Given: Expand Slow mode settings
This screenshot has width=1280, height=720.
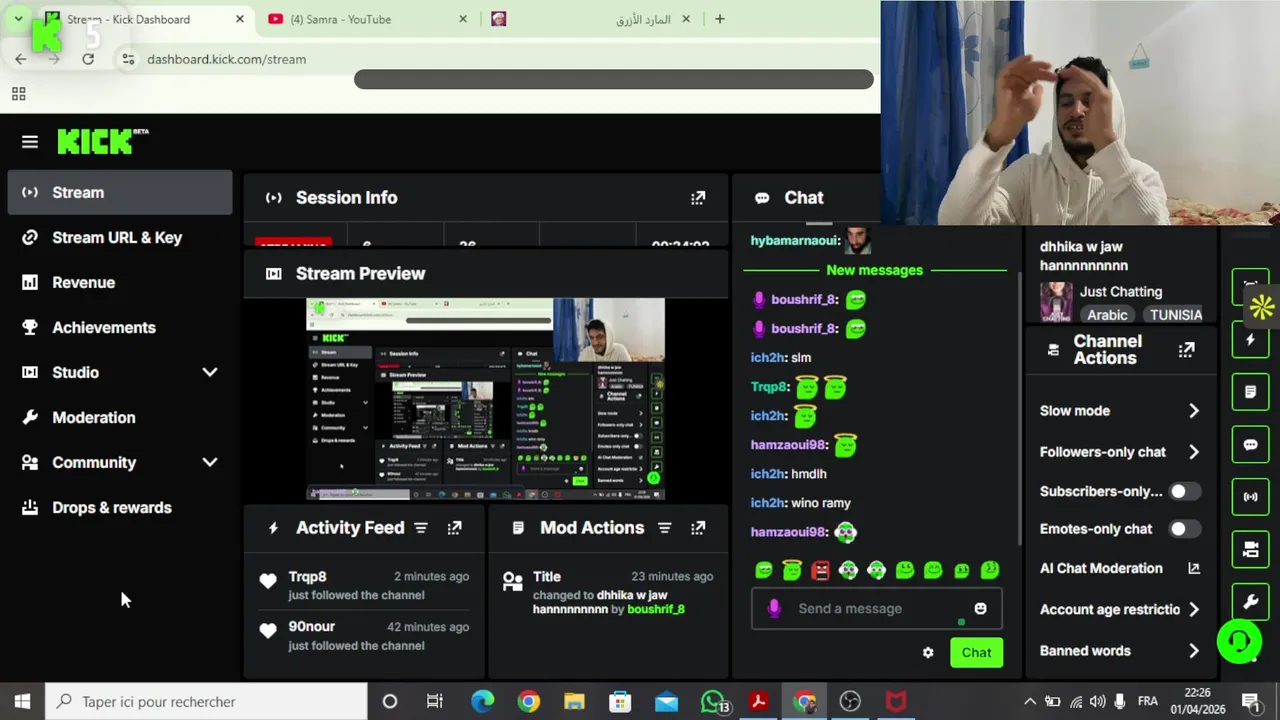Looking at the screenshot, I should [x=1193, y=411].
